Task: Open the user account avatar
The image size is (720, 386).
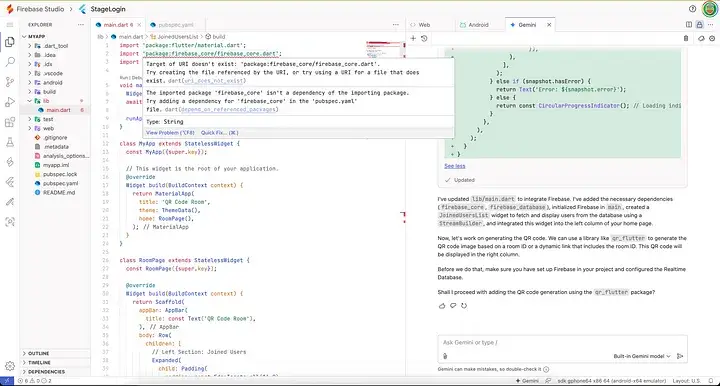Action: [x=710, y=9]
